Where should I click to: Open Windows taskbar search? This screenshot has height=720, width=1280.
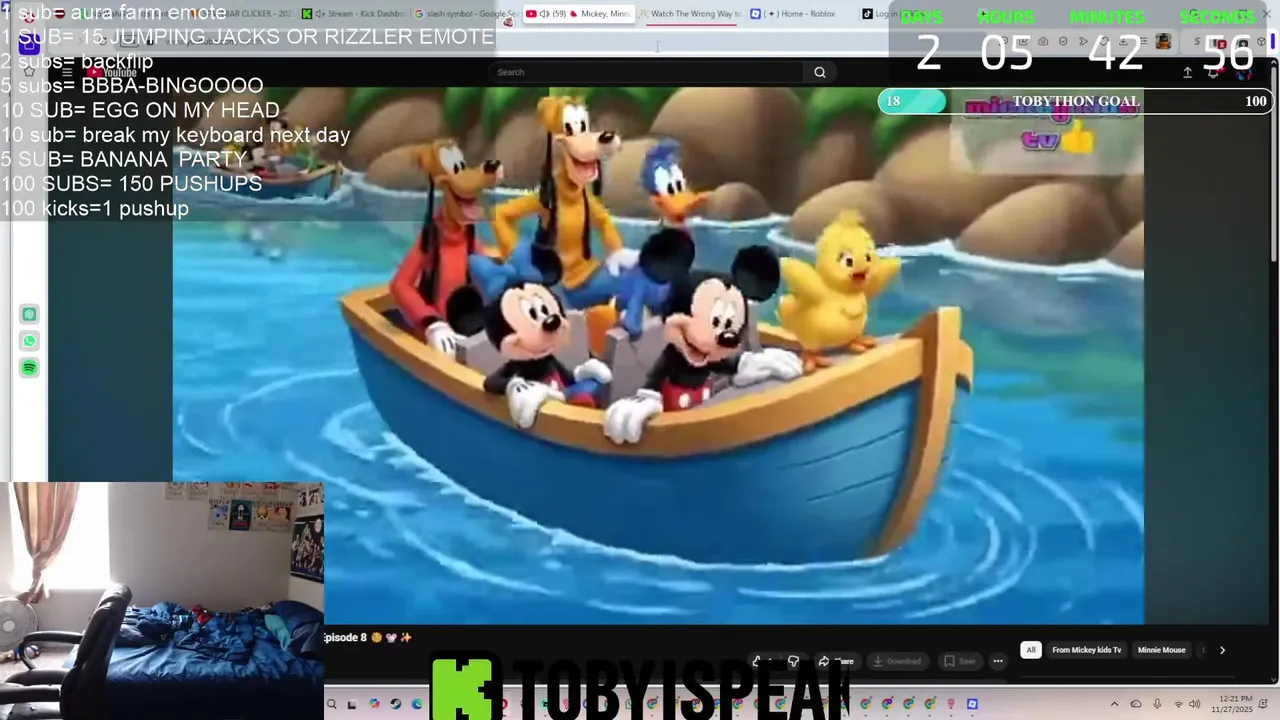[x=332, y=704]
